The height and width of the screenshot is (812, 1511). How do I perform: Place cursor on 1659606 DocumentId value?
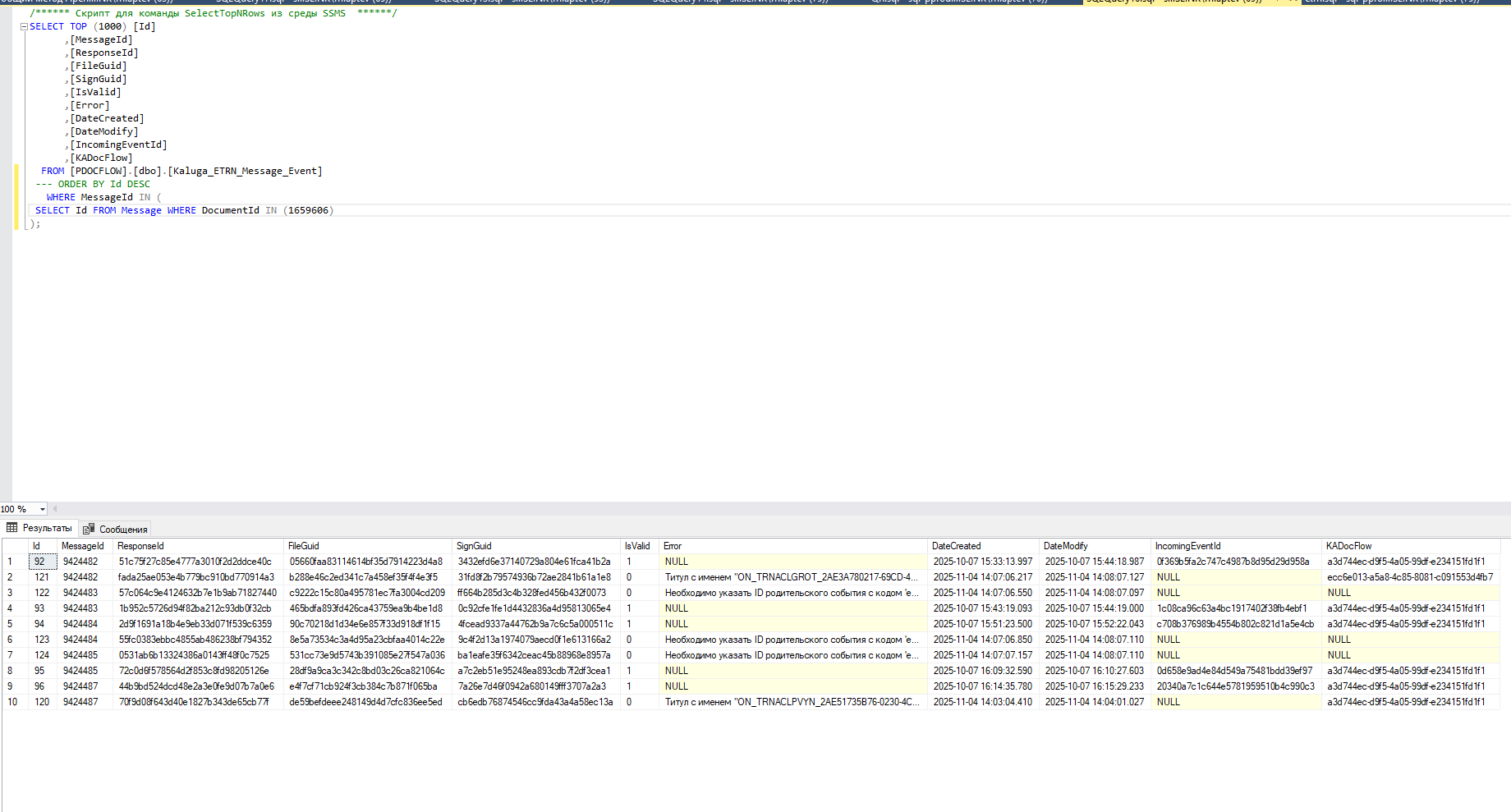(x=308, y=210)
